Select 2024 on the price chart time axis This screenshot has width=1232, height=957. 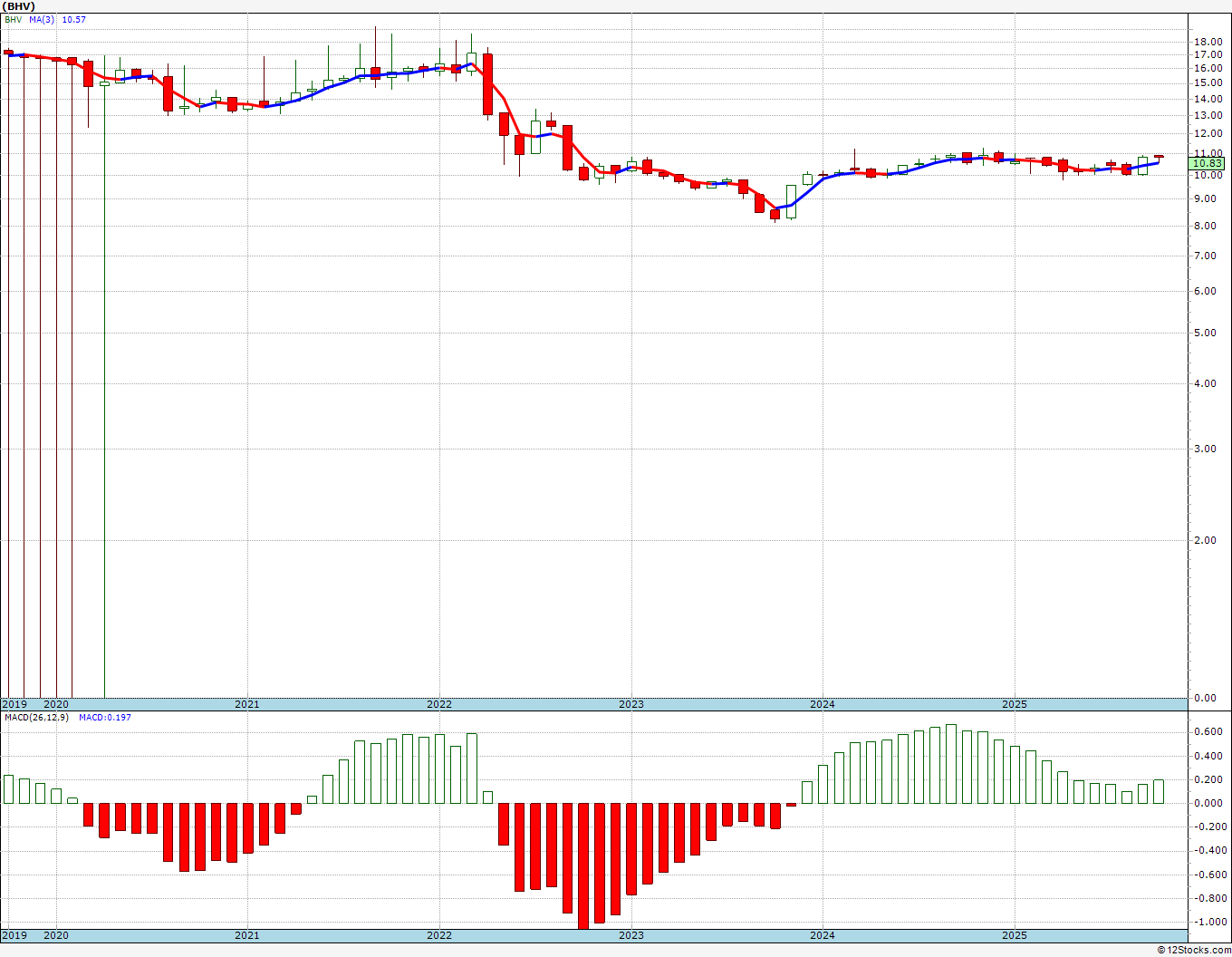823,704
